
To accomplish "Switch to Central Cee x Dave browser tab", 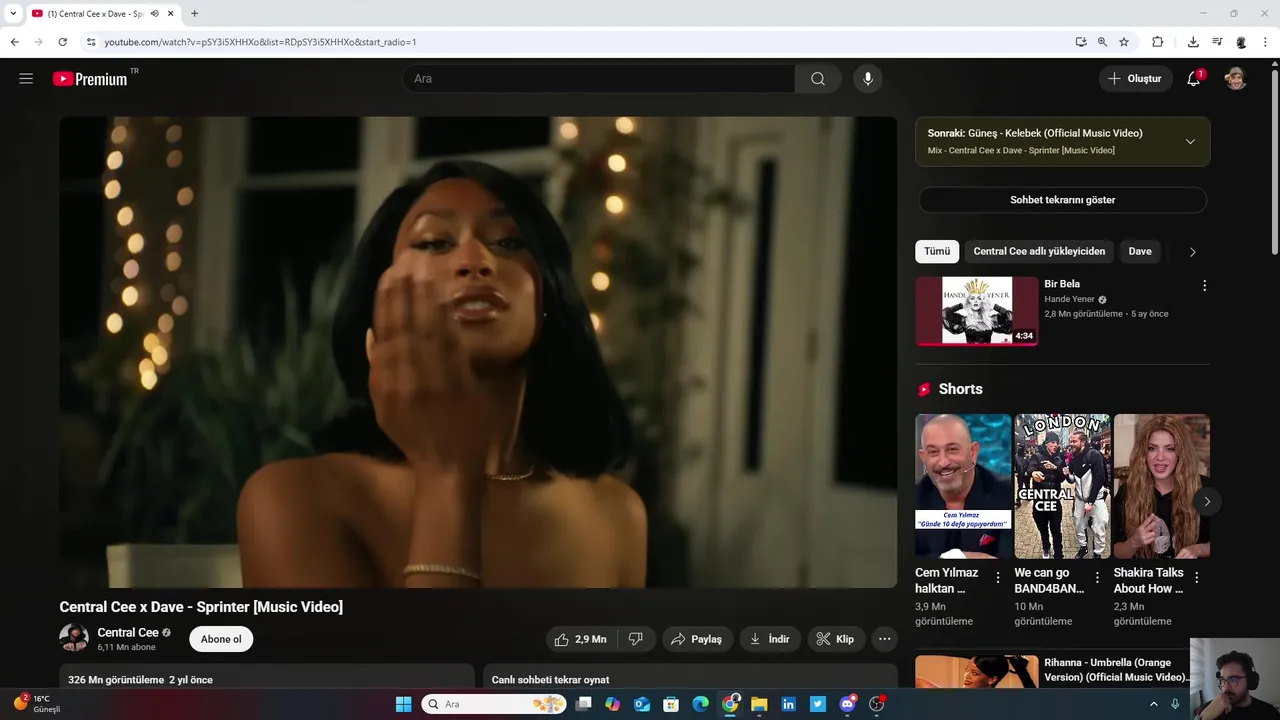I will [x=95, y=14].
